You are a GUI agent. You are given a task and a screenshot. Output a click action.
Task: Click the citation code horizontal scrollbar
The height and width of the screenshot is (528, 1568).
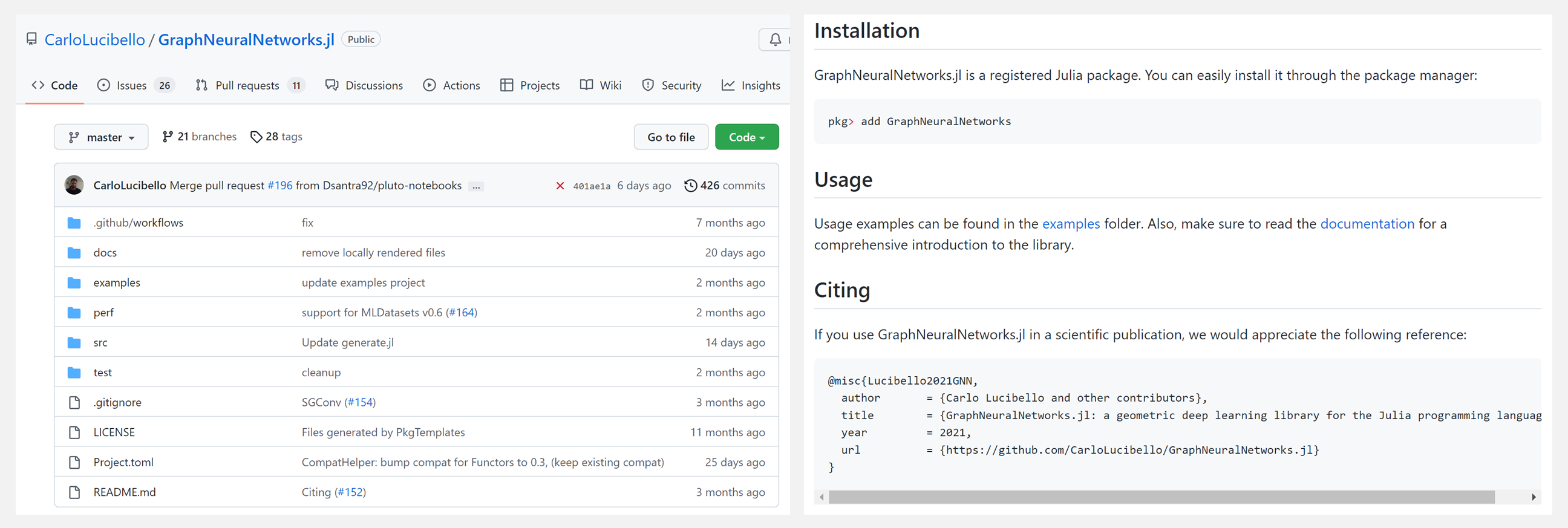point(1161,497)
